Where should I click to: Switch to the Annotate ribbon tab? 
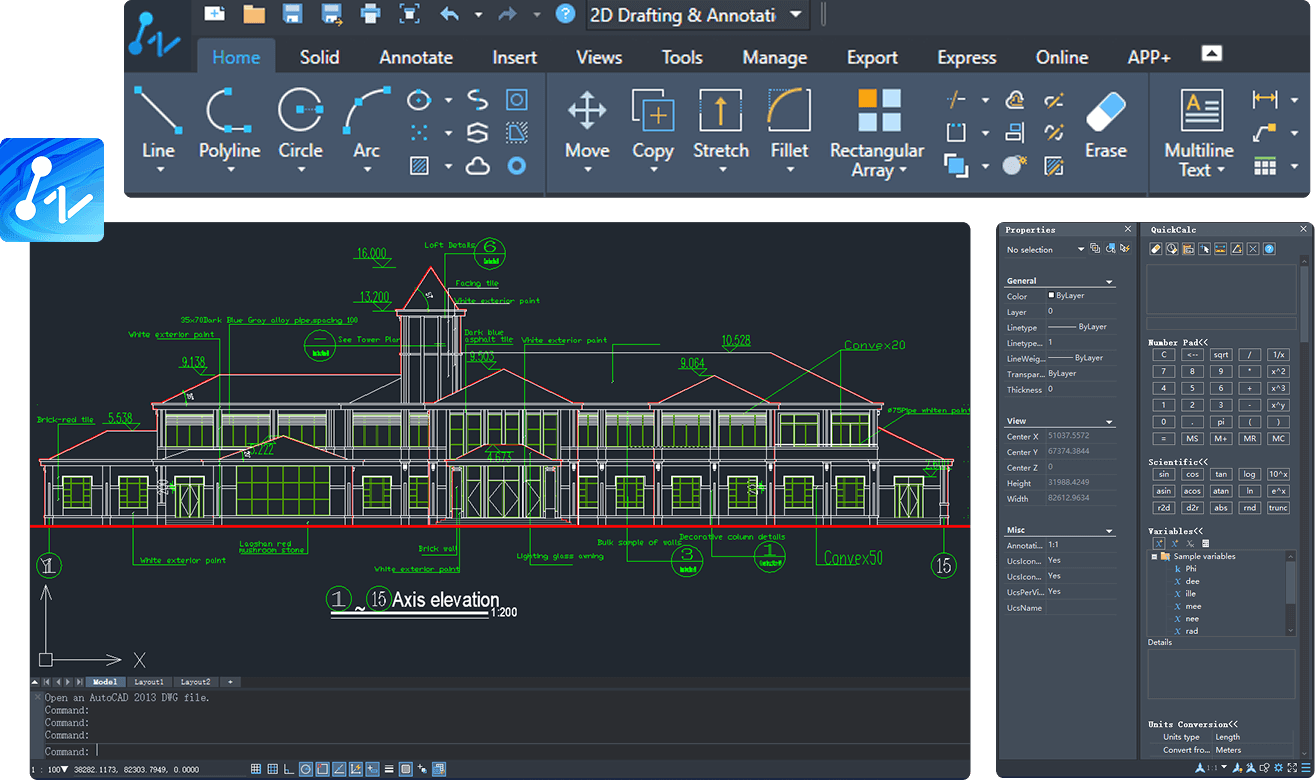point(415,57)
